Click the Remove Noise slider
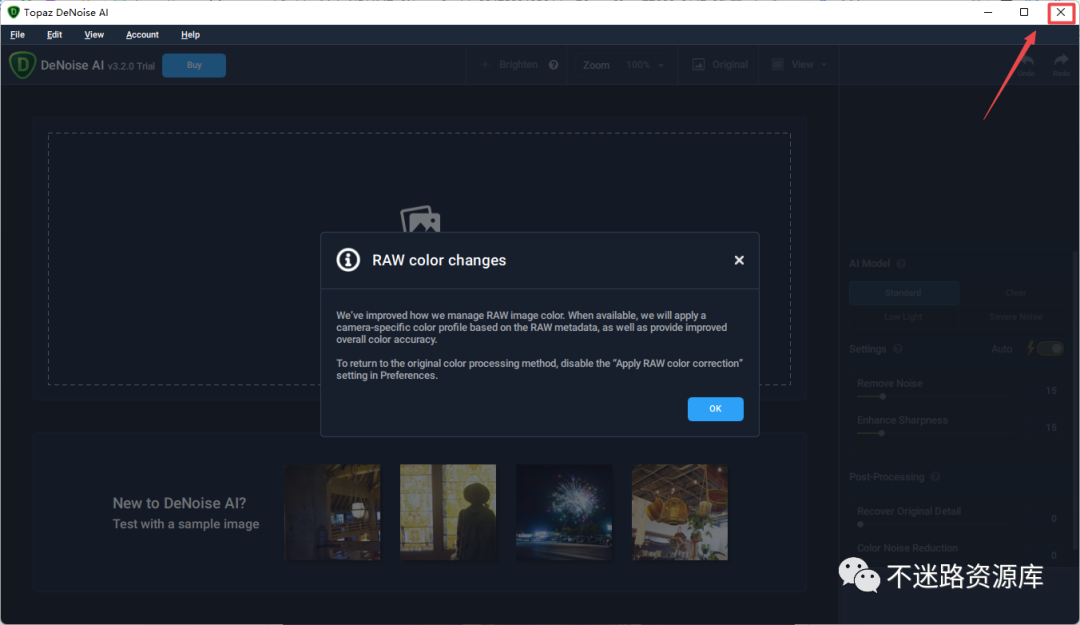Viewport: 1080px width, 625px height. 937,396
